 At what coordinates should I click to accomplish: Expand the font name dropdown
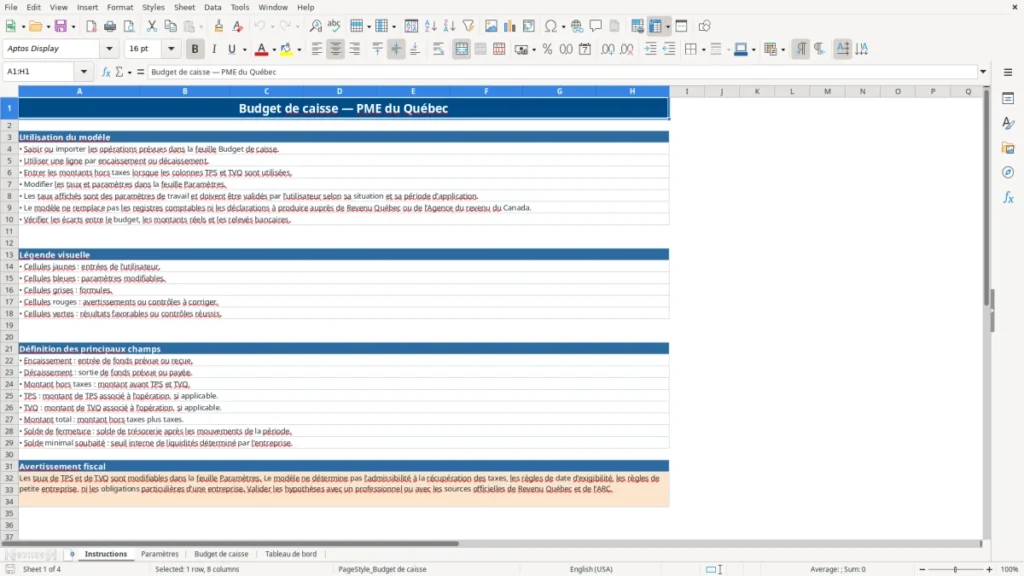coord(109,48)
